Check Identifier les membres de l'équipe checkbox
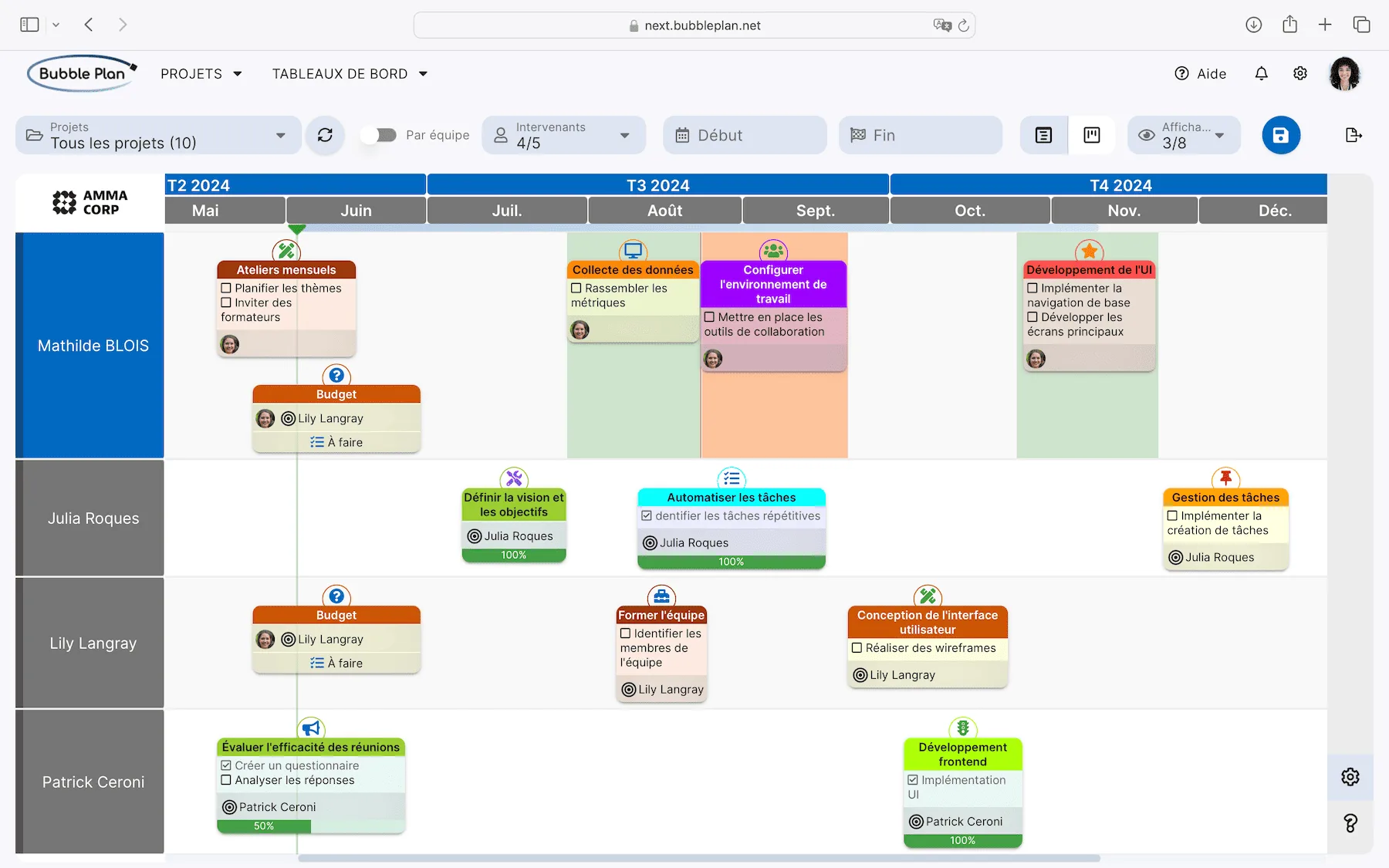Screen dimensions: 1389x868 (626, 633)
